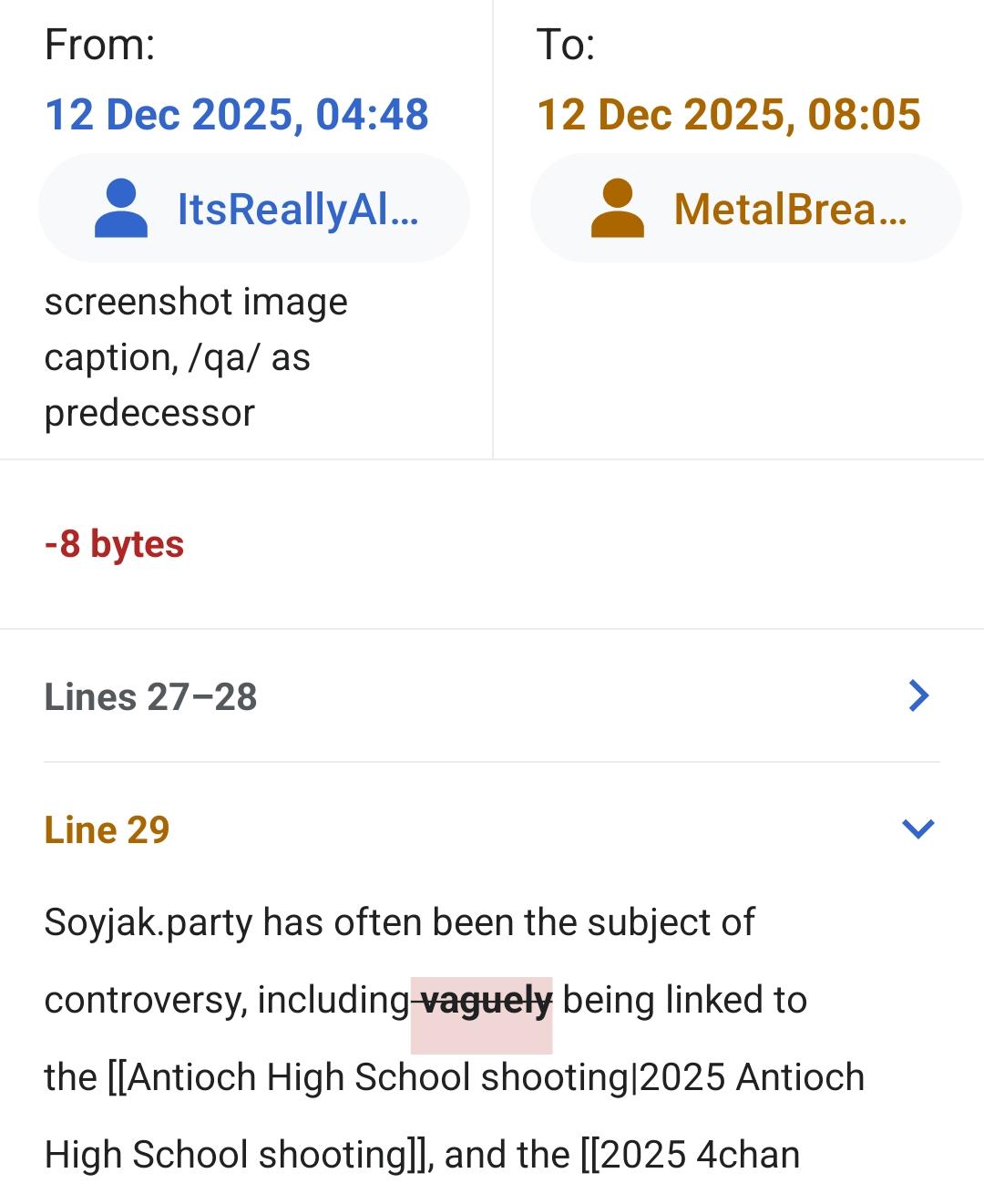Collapse Line 29 with the down chevron
Viewport: 984px width, 1204px height.
[917, 828]
